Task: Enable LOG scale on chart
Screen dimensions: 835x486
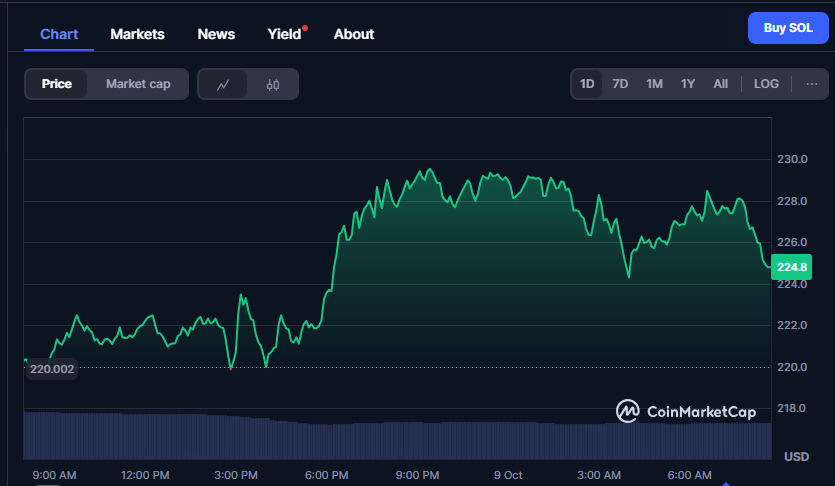Action: point(766,84)
